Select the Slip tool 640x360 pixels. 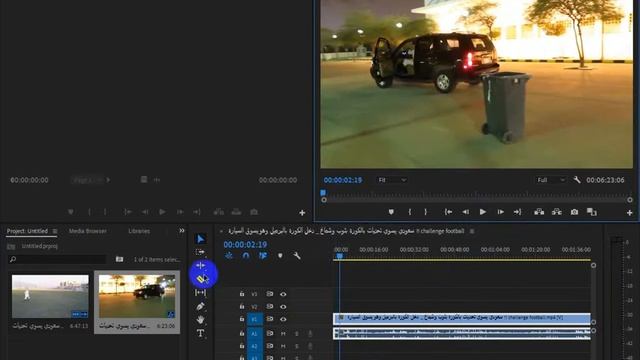point(200,293)
